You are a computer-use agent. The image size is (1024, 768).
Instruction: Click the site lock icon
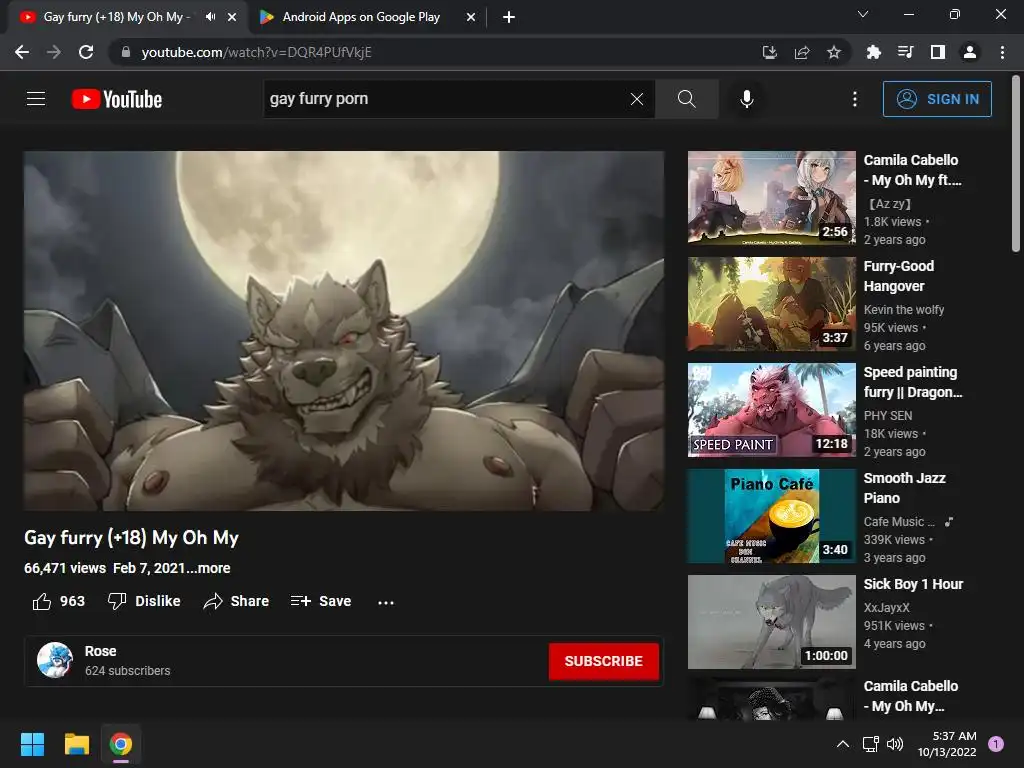click(126, 52)
